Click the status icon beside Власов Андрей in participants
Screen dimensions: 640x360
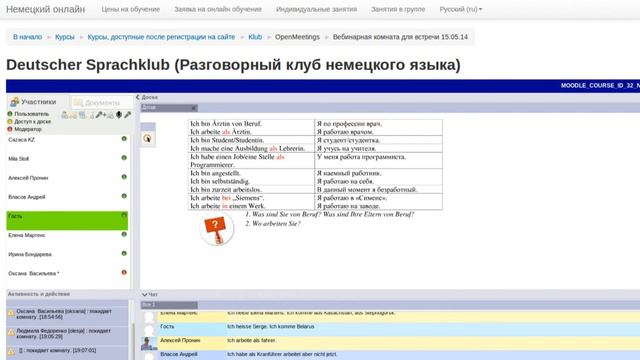(124, 196)
